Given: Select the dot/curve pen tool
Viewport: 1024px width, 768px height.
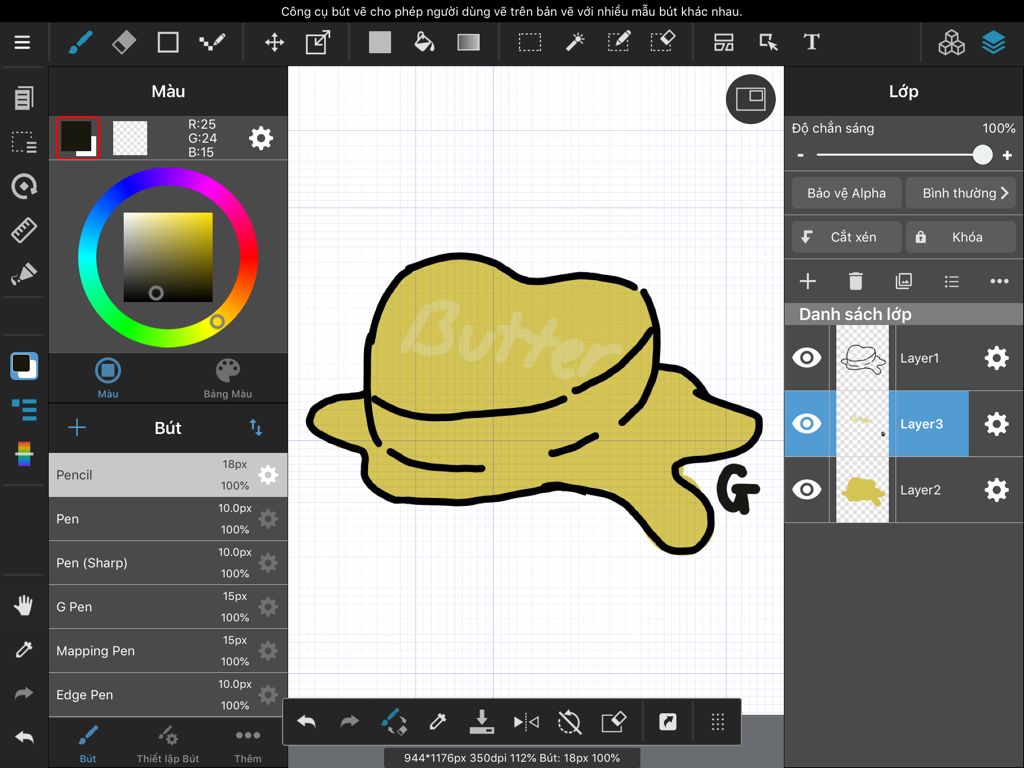Looking at the screenshot, I should (212, 42).
